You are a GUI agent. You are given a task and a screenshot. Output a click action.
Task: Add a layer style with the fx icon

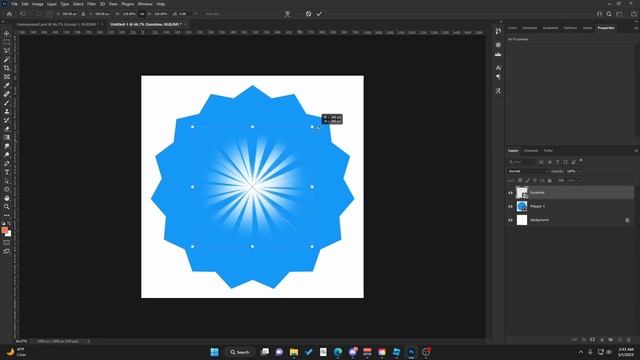tap(584, 340)
